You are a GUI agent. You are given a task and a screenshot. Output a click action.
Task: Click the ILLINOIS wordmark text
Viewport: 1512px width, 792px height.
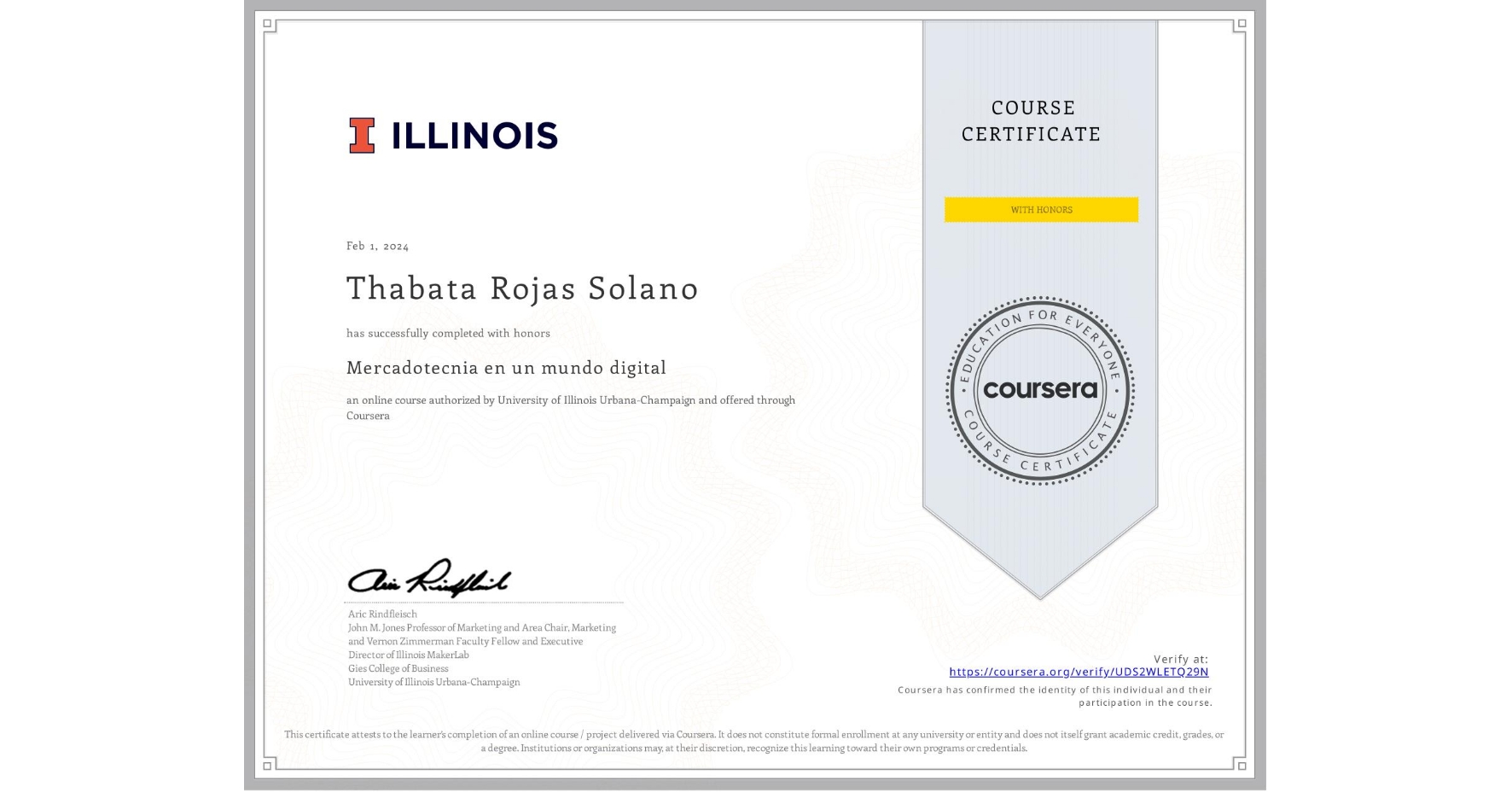pos(474,136)
